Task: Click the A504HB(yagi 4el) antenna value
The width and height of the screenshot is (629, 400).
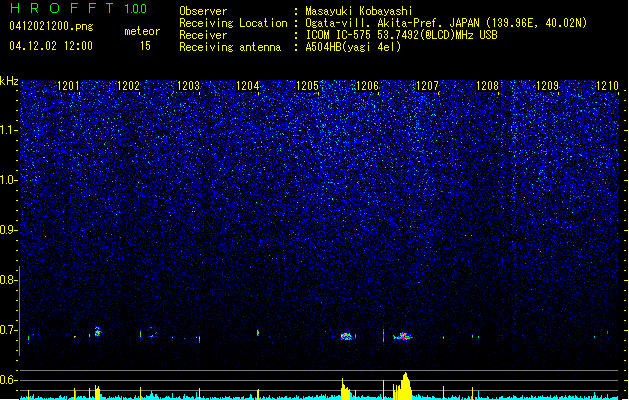Action: 353,47
